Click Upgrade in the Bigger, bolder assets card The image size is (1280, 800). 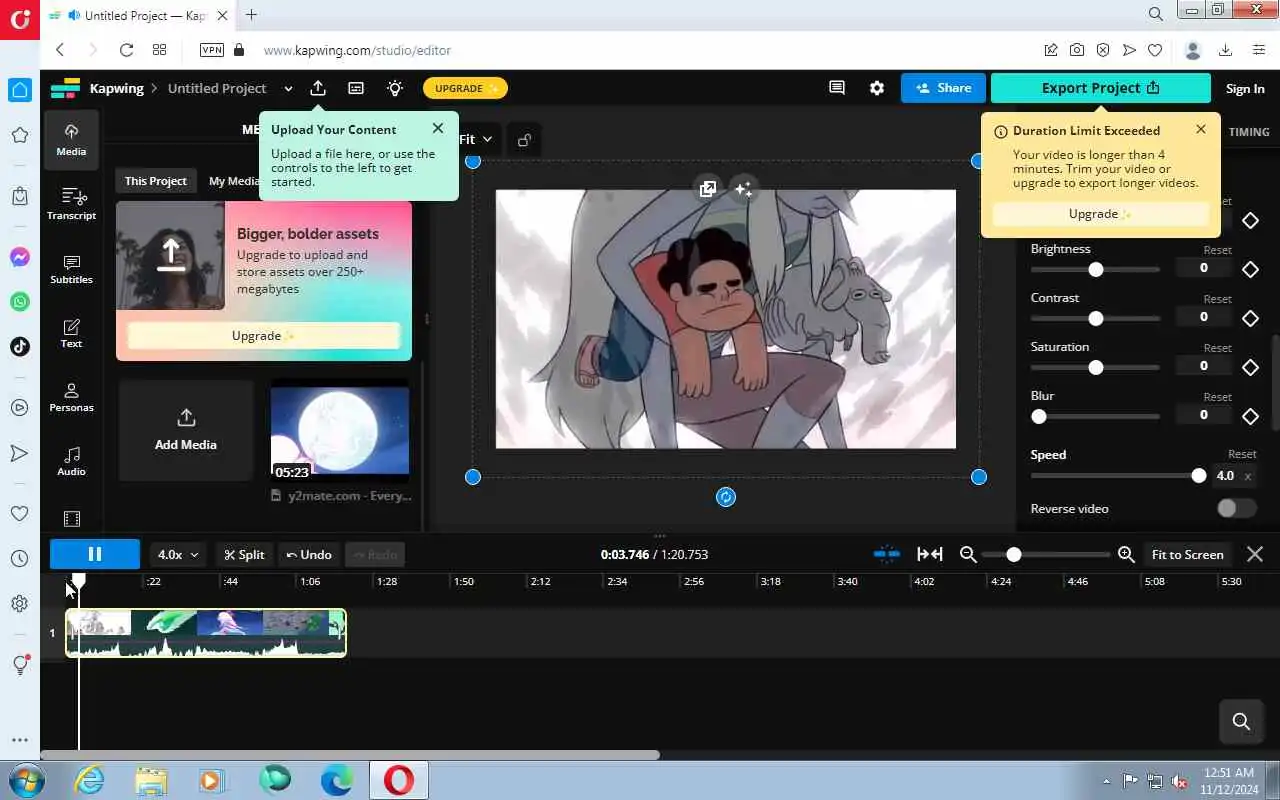point(263,336)
